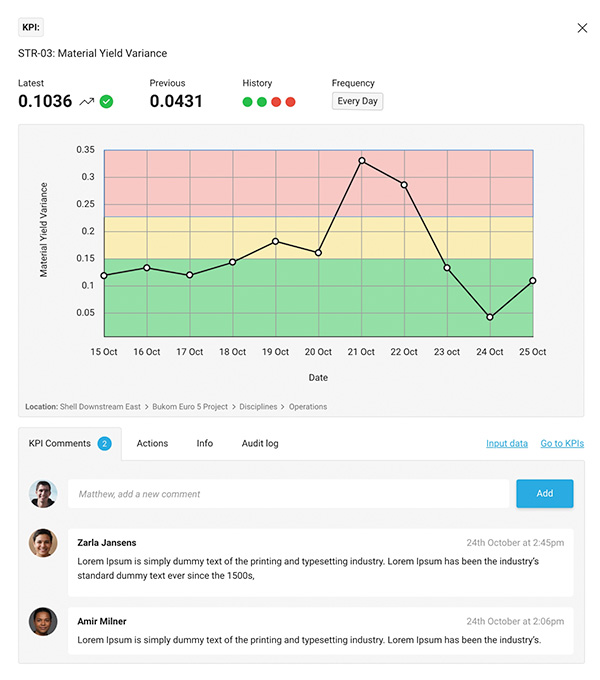Click the add a new comment field
The width and height of the screenshot is (600, 680).
point(288,494)
